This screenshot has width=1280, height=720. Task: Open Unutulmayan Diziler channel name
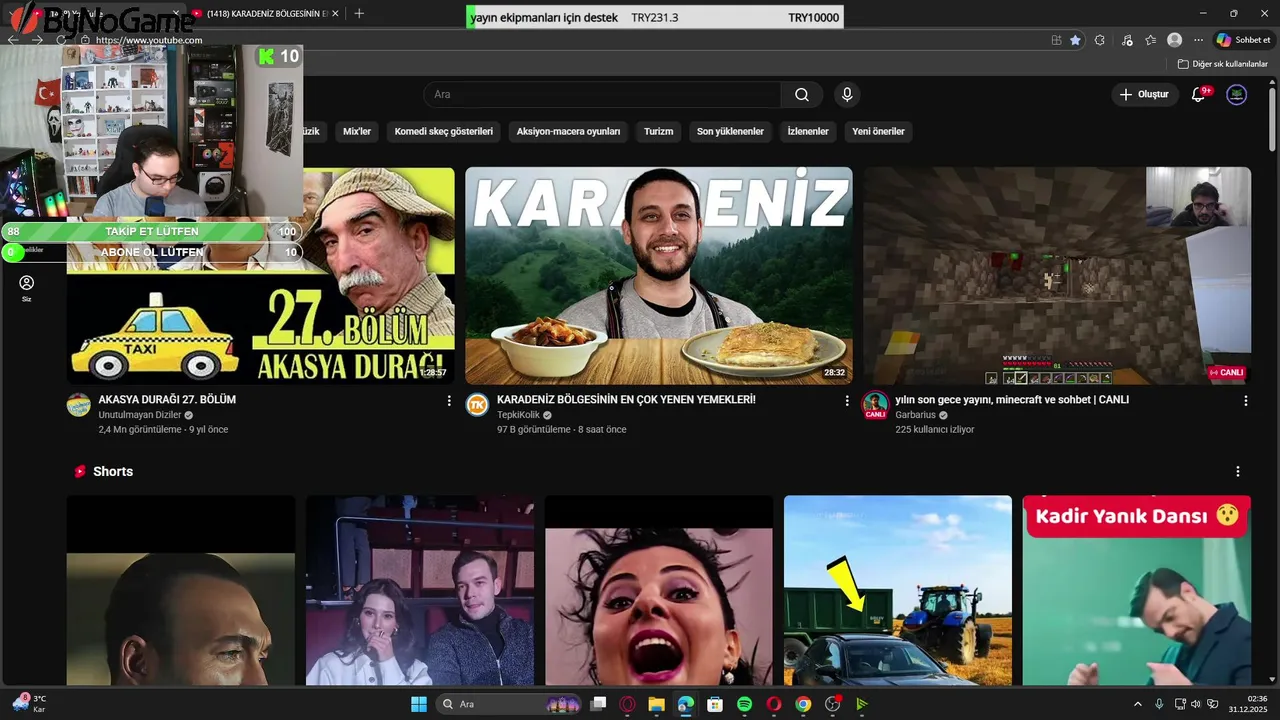(139, 415)
